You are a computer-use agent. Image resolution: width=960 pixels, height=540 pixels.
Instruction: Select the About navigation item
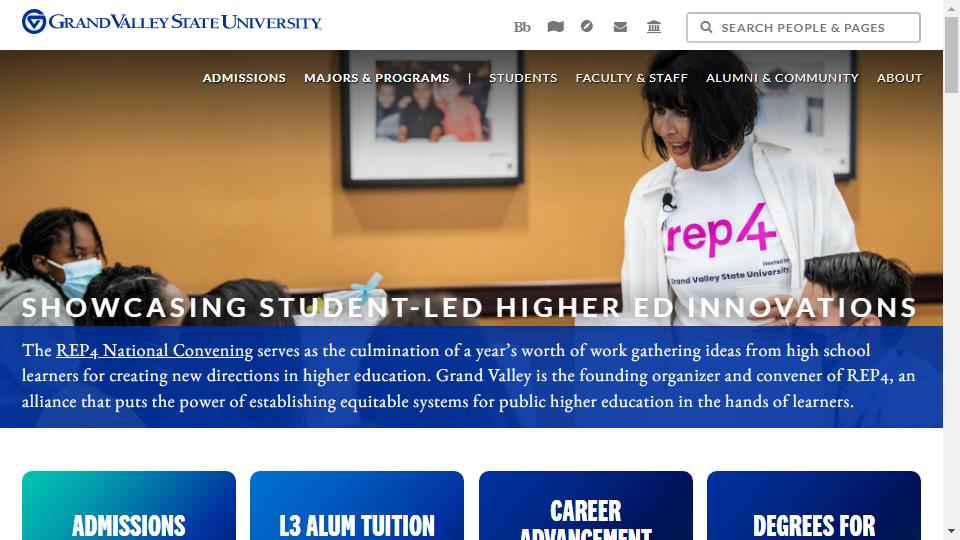(899, 78)
